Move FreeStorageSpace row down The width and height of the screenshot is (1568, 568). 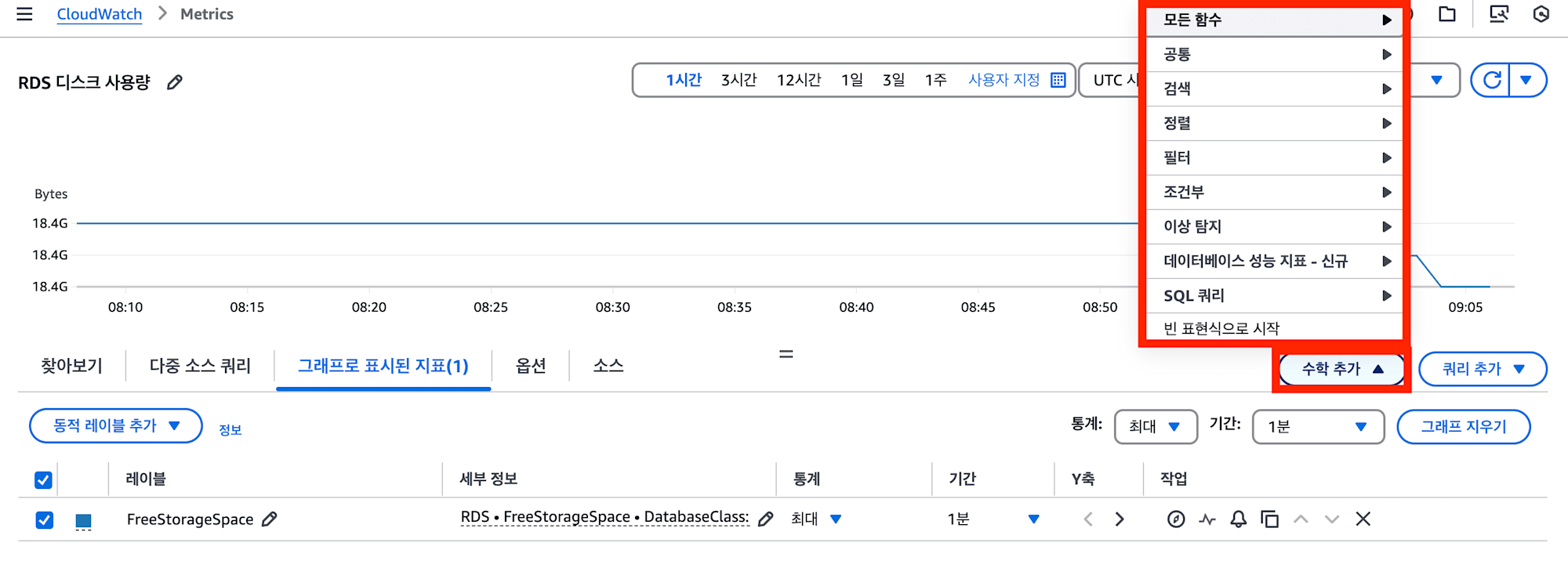point(1331,519)
